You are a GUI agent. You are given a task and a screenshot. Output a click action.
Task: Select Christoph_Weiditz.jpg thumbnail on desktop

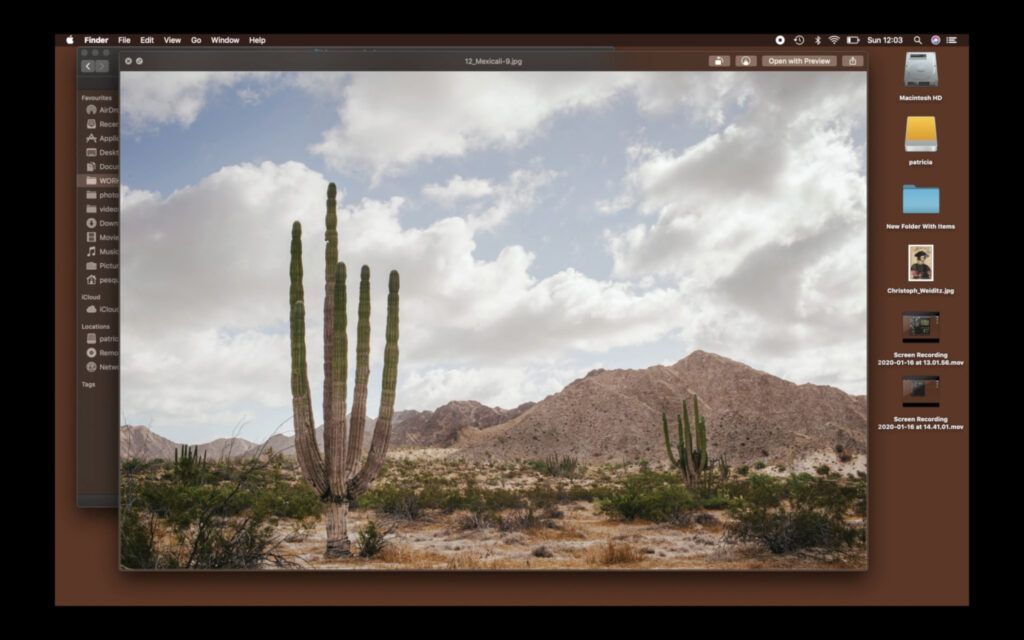(920, 263)
